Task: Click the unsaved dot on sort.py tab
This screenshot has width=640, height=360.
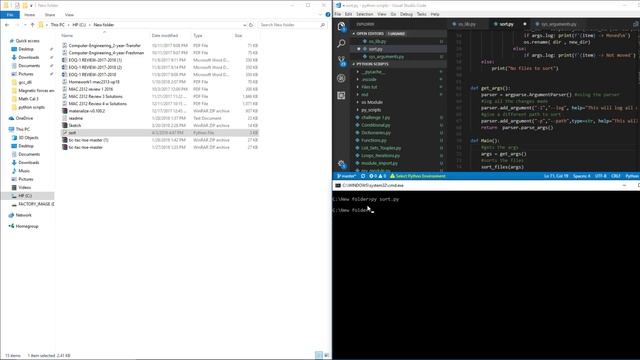Action: click(x=525, y=24)
